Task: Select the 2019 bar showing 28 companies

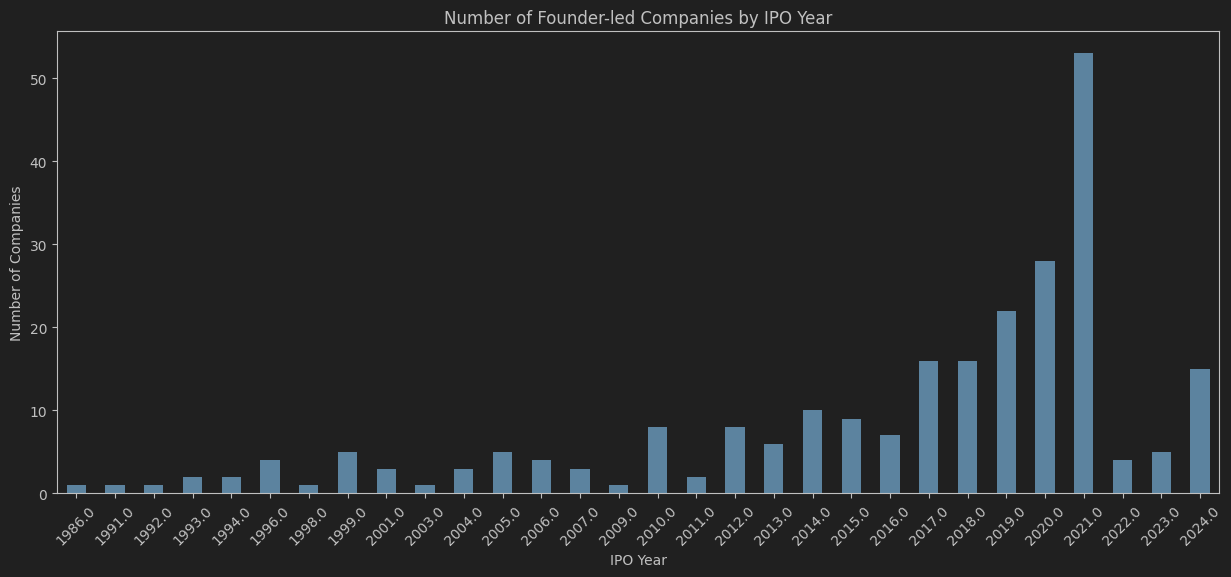Action: (1044, 375)
